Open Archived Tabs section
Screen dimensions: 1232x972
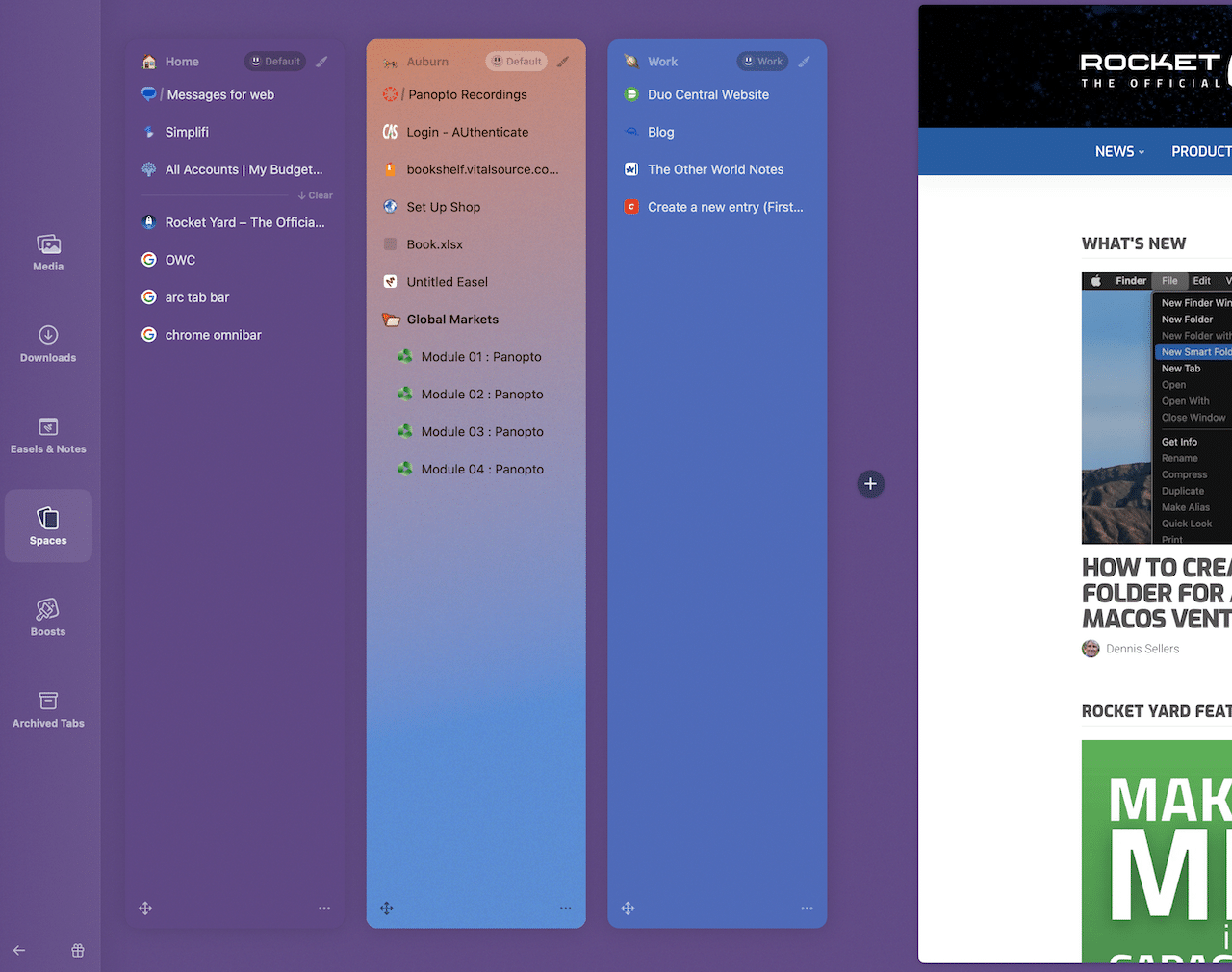point(48,709)
